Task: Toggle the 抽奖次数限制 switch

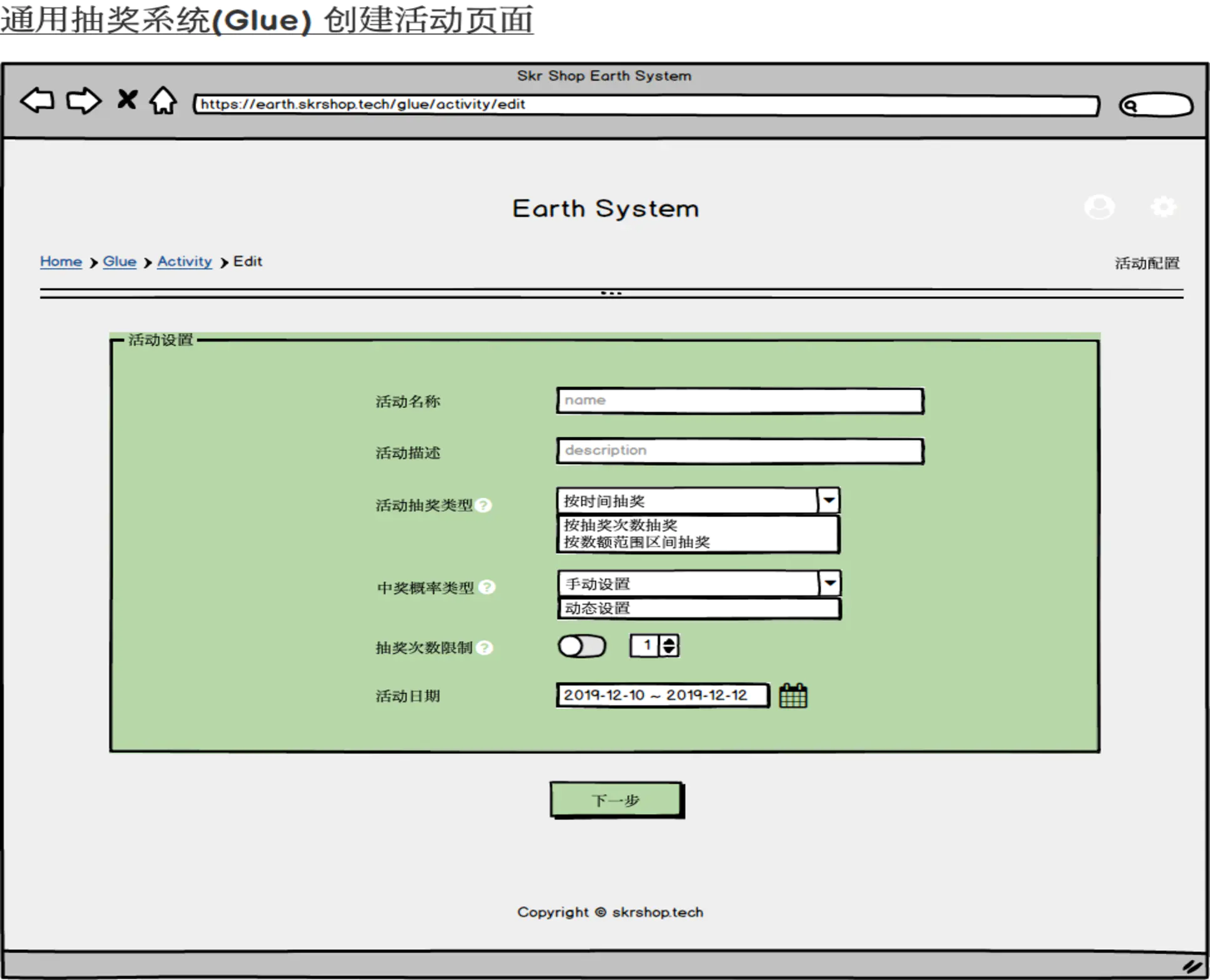Action: 582,646
